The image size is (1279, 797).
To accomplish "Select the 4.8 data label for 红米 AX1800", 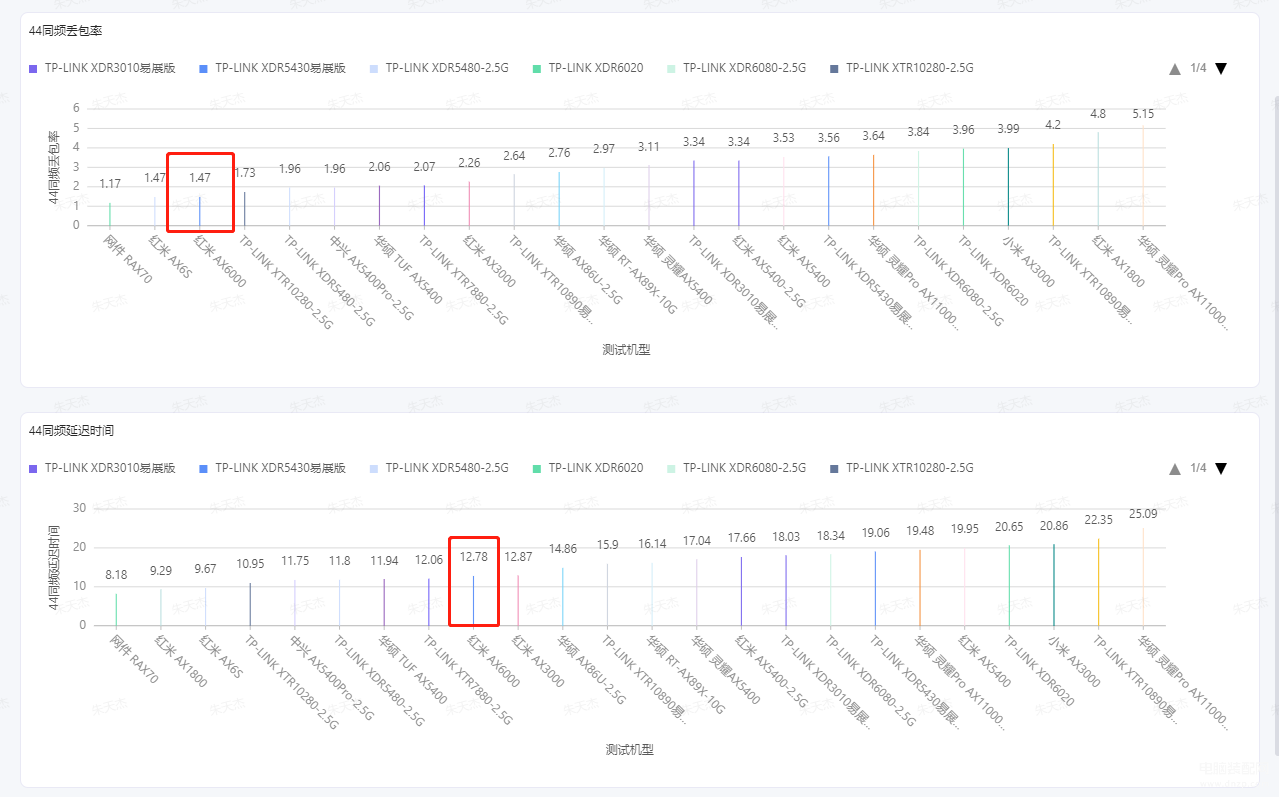I will [1098, 114].
